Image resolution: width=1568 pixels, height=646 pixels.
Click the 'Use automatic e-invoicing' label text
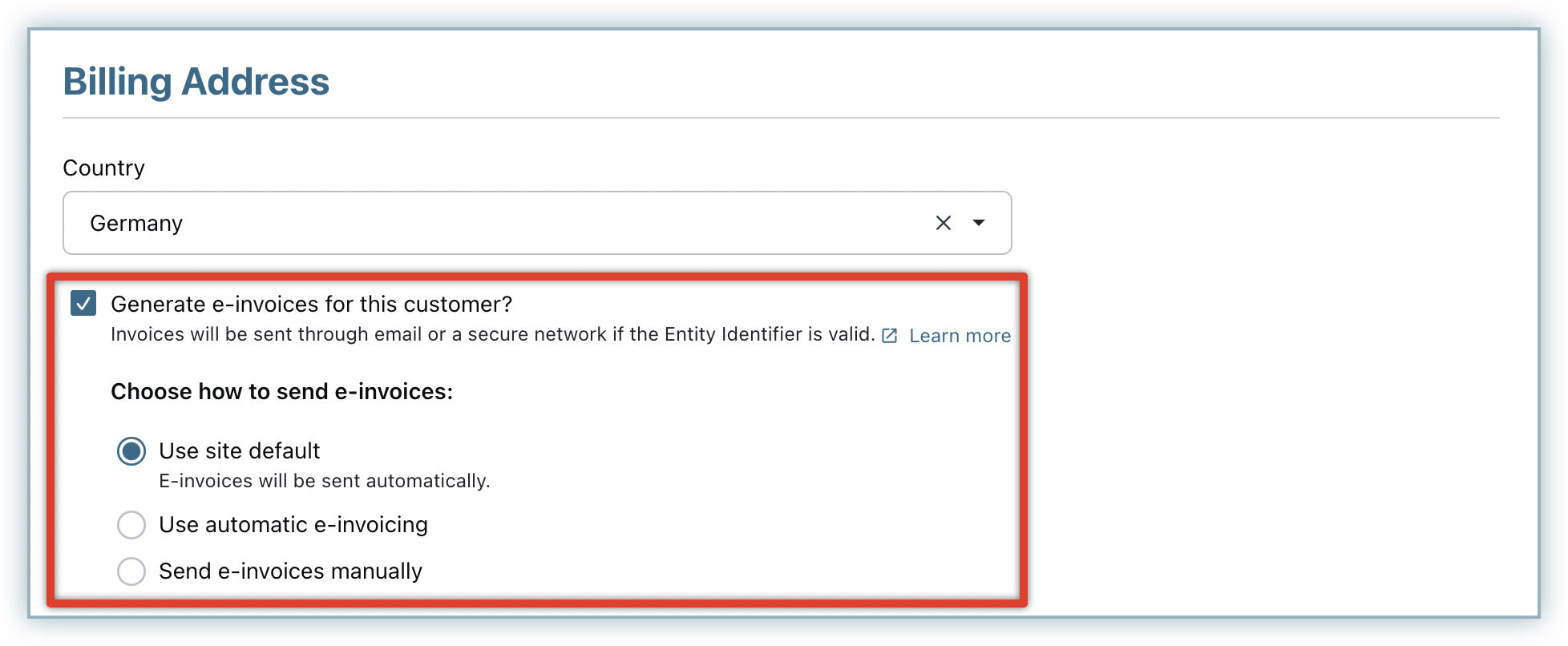(x=293, y=525)
